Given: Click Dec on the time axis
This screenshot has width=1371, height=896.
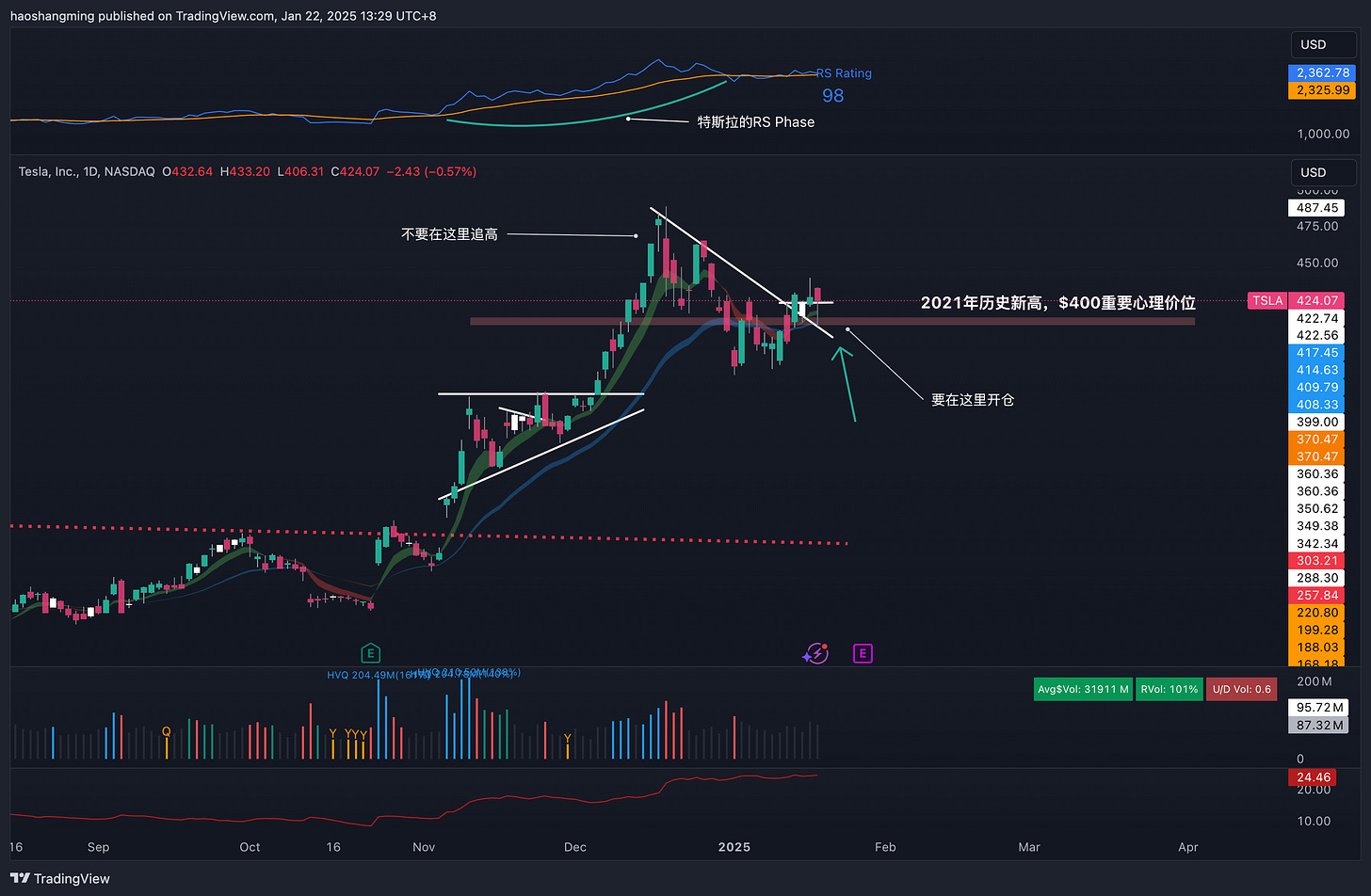Looking at the screenshot, I should point(574,847).
